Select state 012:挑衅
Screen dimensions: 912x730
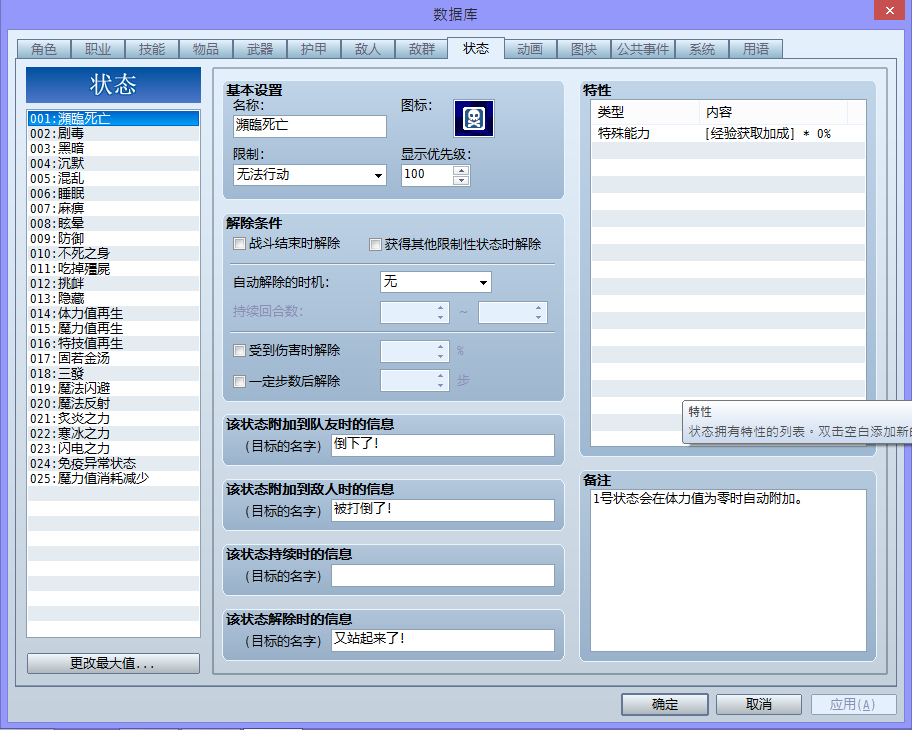(113, 284)
